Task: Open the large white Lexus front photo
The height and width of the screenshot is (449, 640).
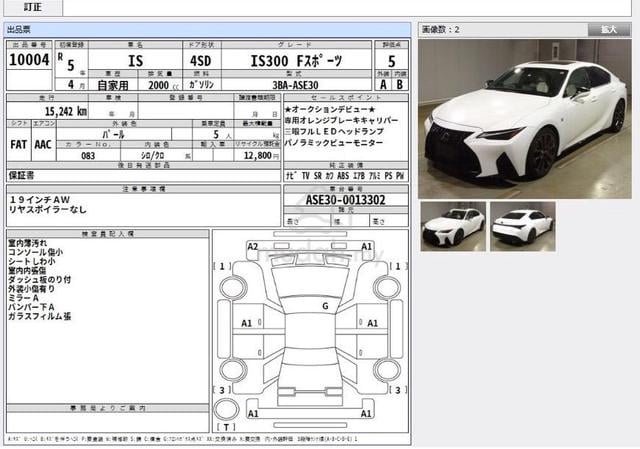Action: pyautogui.click(x=524, y=119)
